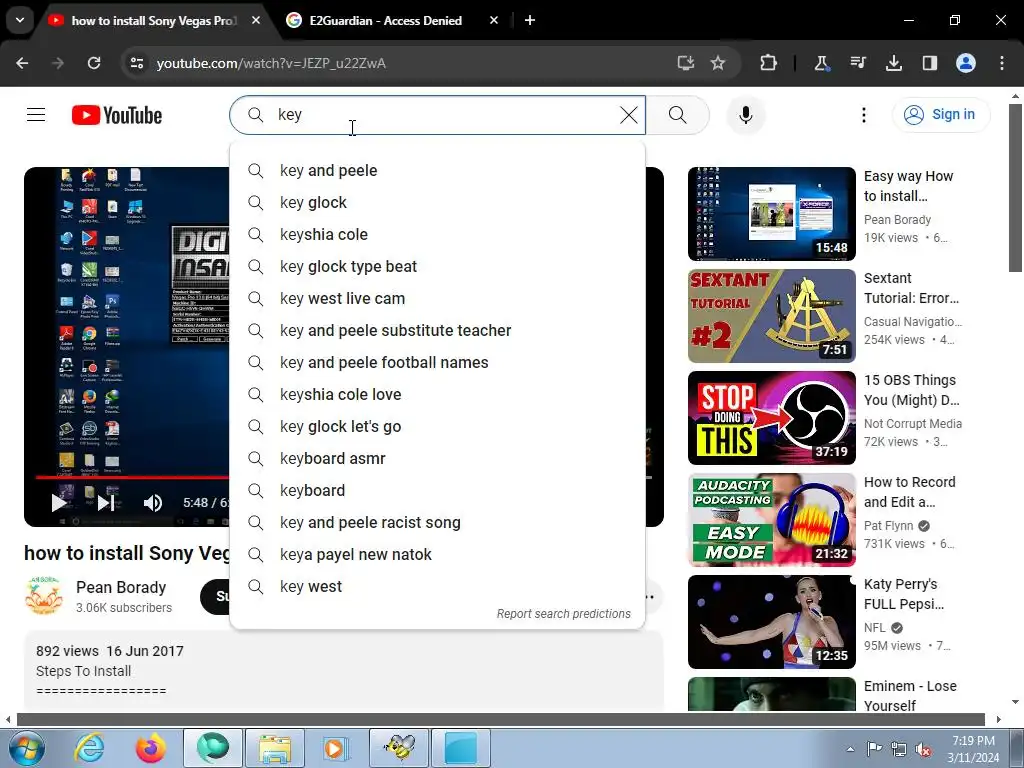Submit search with the magnifier button
Image resolution: width=1024 pixels, height=768 pixels.
tap(678, 115)
